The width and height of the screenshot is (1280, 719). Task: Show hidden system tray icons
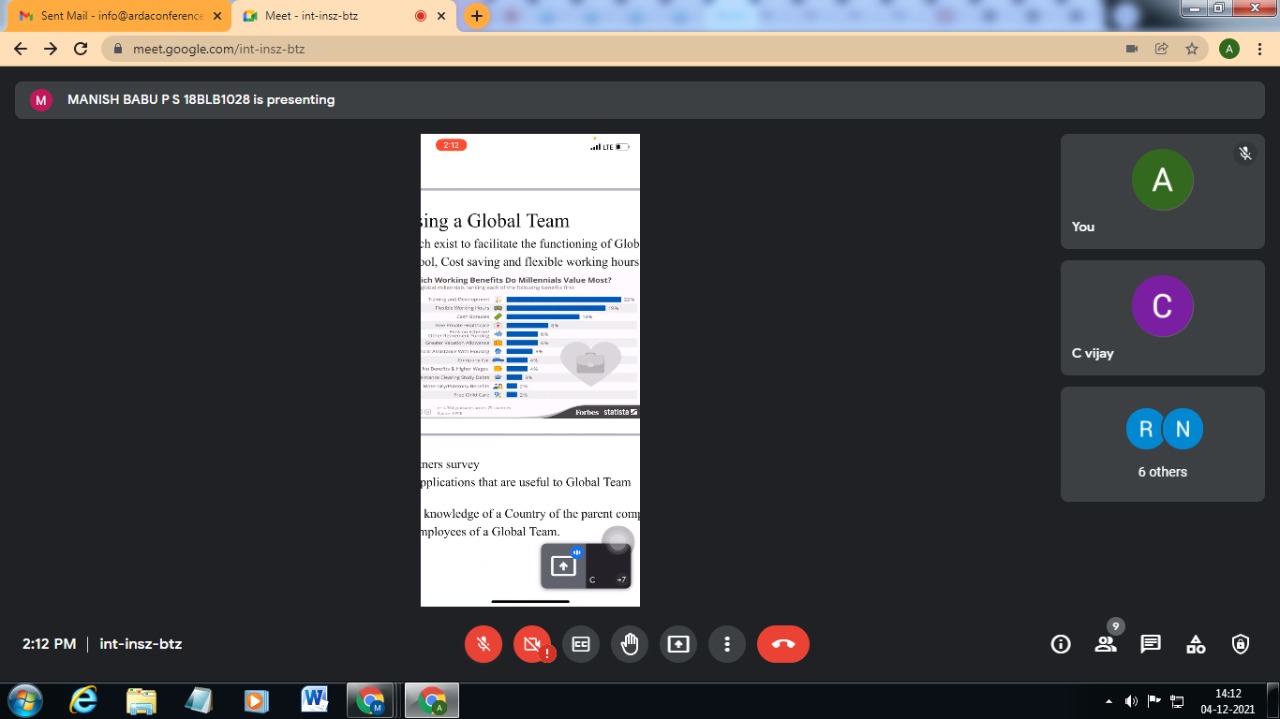[1108, 701]
